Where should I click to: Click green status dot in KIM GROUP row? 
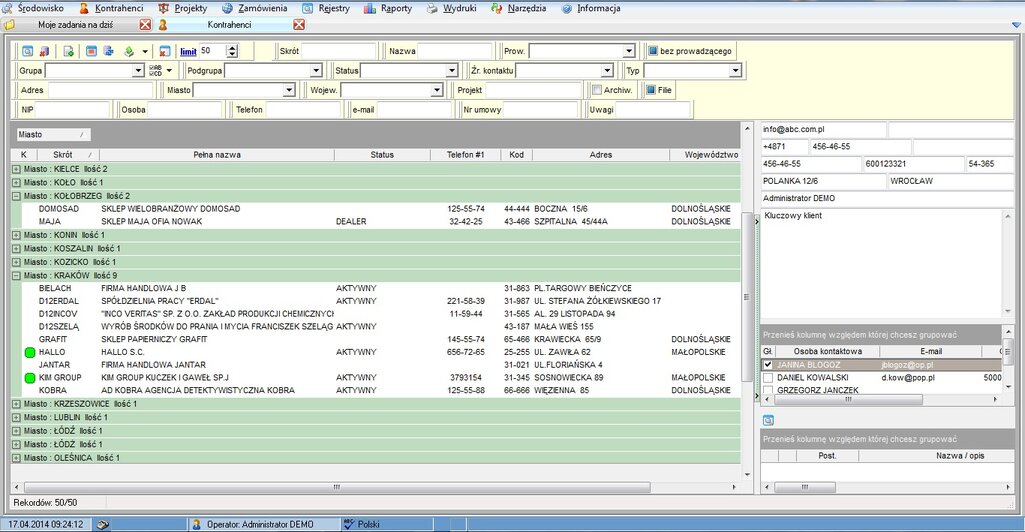click(29, 378)
